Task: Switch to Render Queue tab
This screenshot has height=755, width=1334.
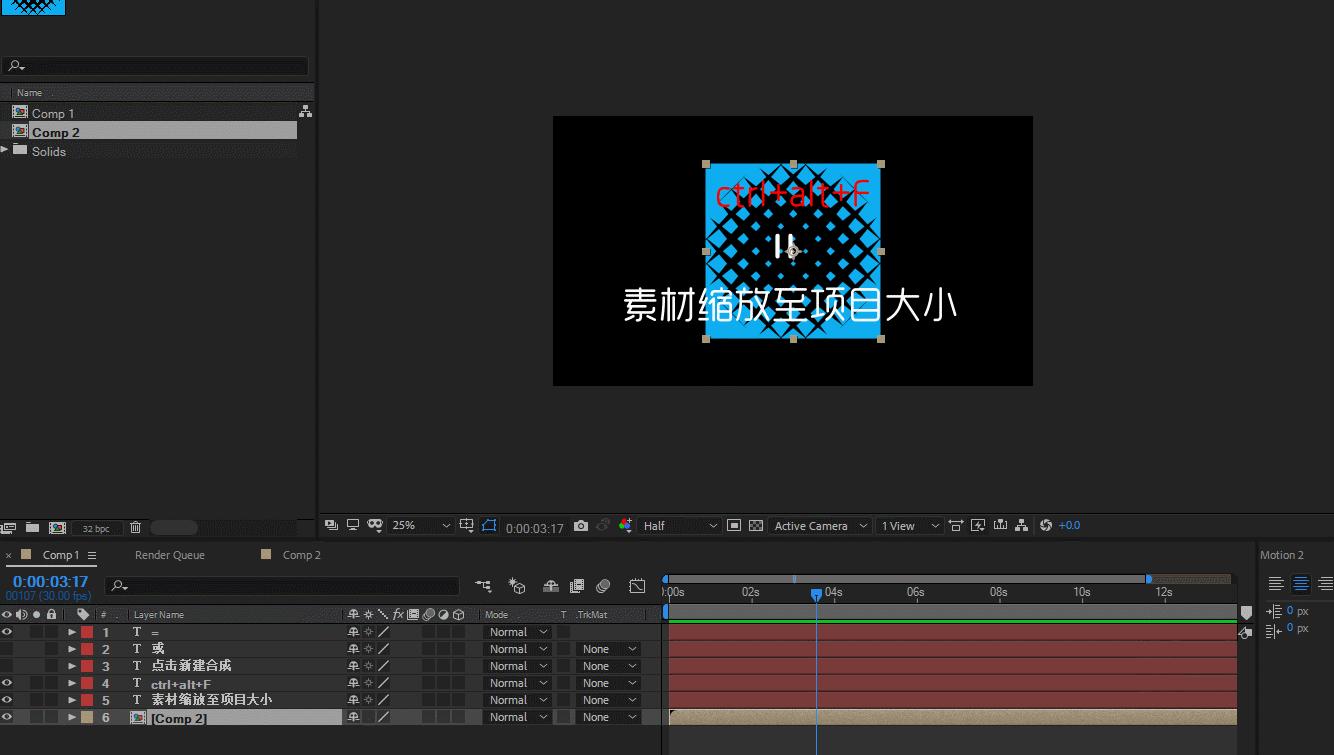Action: 170,555
